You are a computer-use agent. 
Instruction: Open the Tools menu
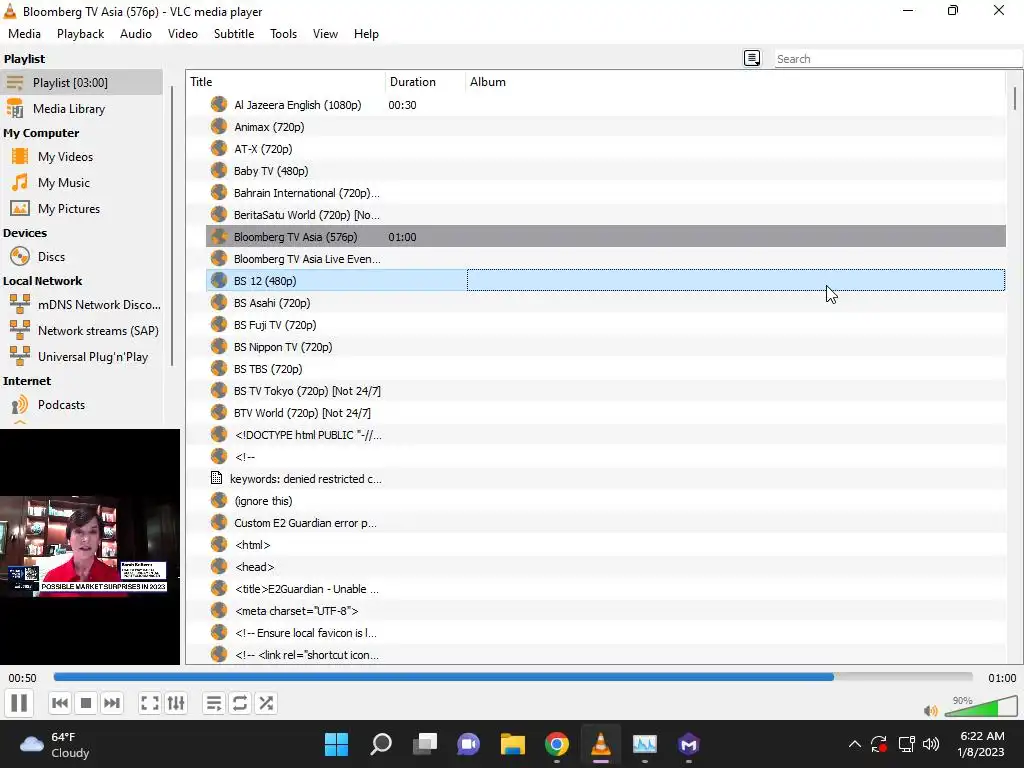pos(283,34)
